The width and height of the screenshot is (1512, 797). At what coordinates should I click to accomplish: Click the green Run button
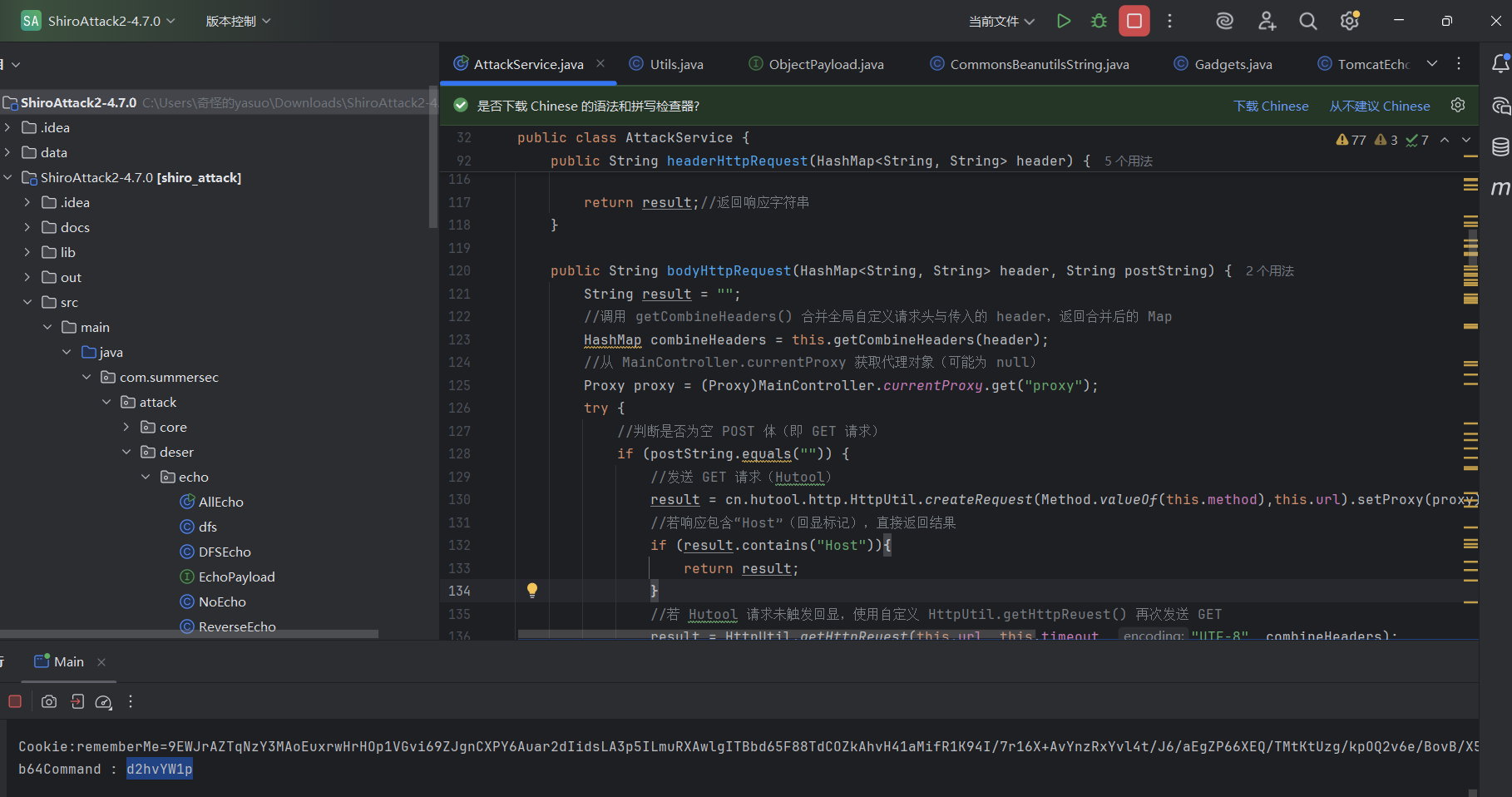pyautogui.click(x=1063, y=22)
